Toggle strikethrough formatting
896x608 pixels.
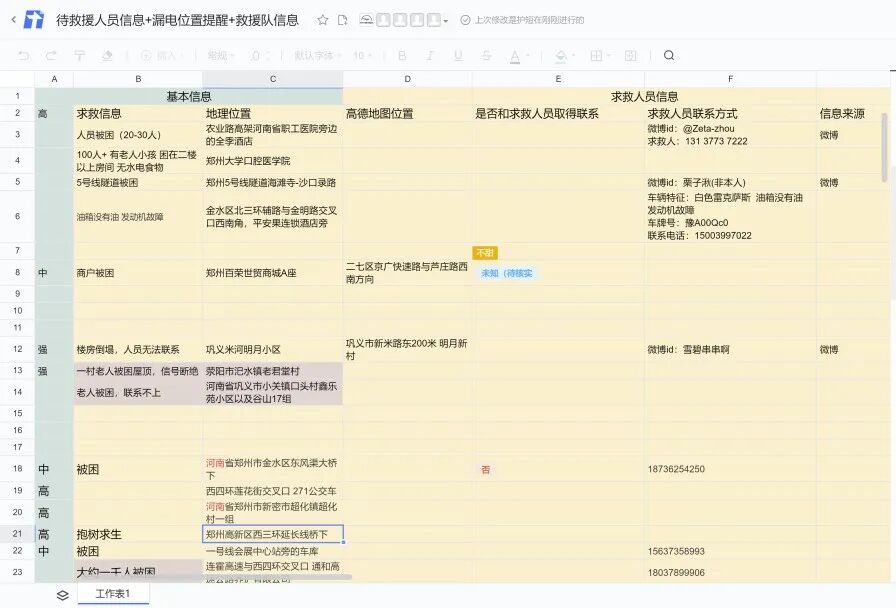click(x=486, y=55)
